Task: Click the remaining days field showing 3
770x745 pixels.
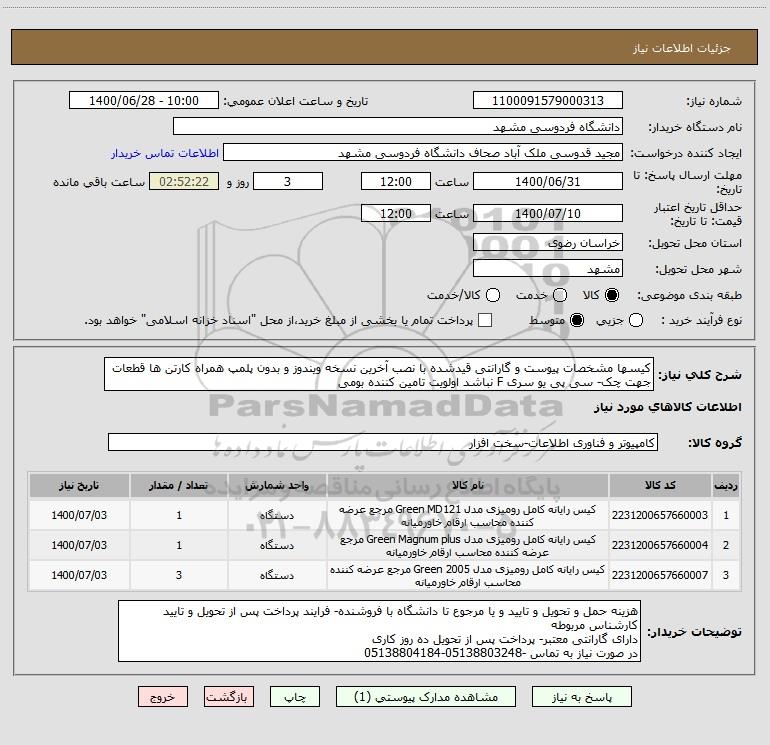Action: [x=288, y=181]
